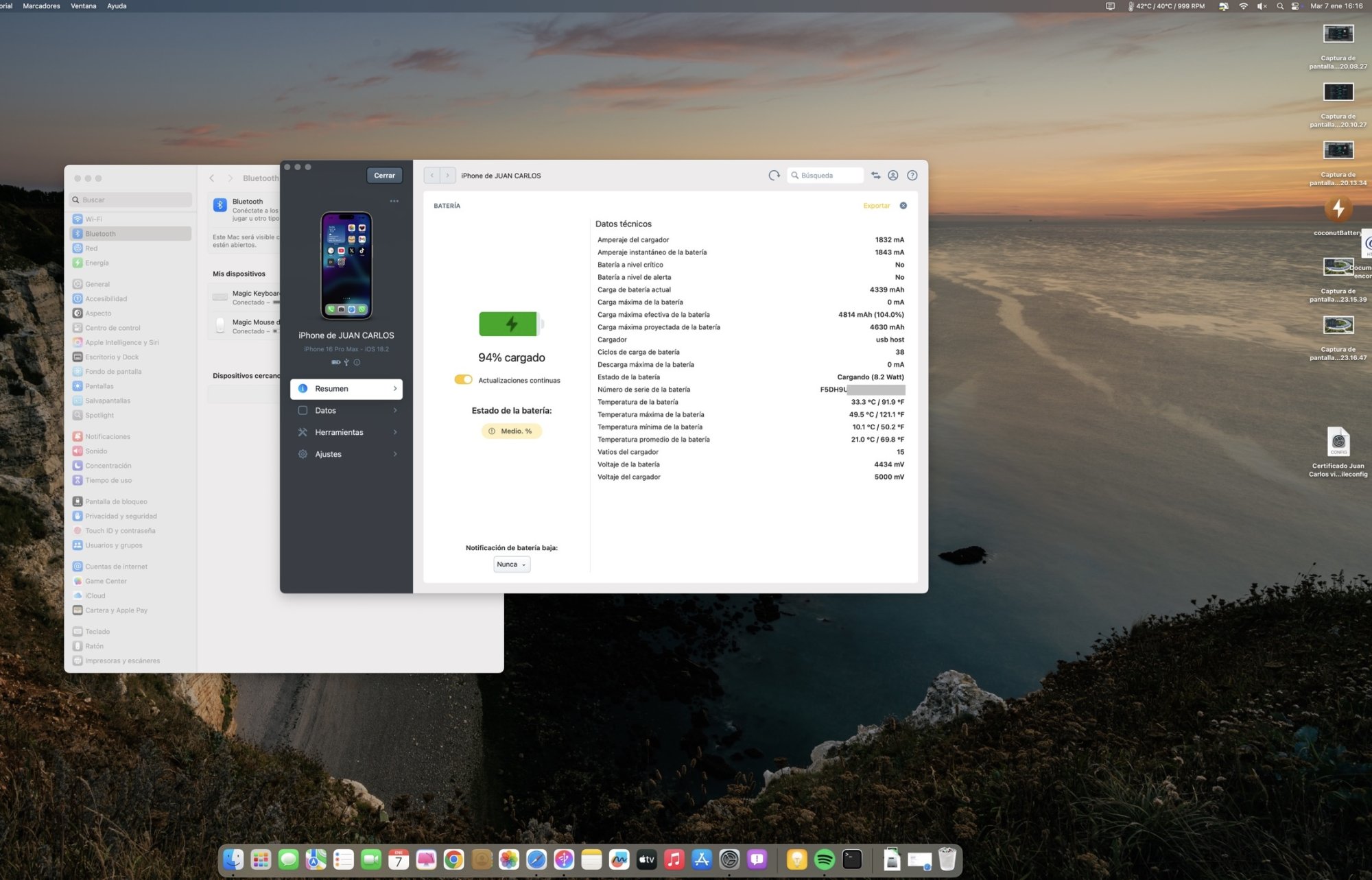Click the Temperatura de la batería row

click(750, 403)
